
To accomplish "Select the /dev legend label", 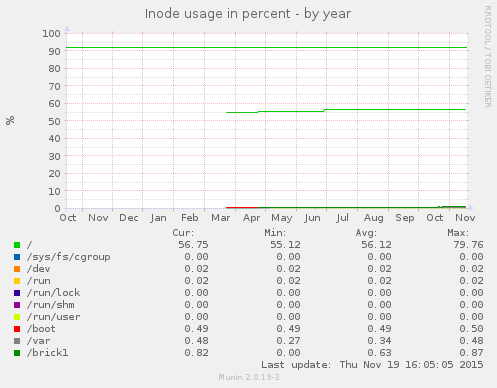I will coord(39,269).
